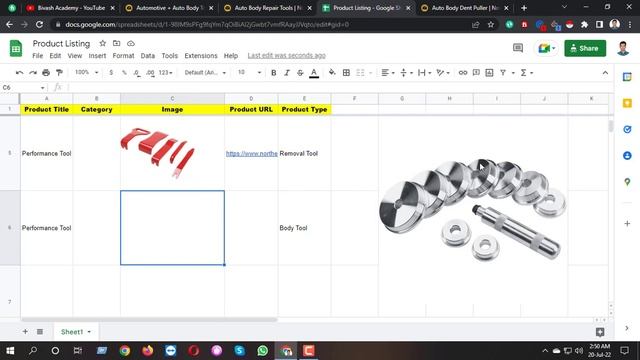Viewport: 640px width, 360px height.
Task: Open the Data menu
Action: coord(148,56)
